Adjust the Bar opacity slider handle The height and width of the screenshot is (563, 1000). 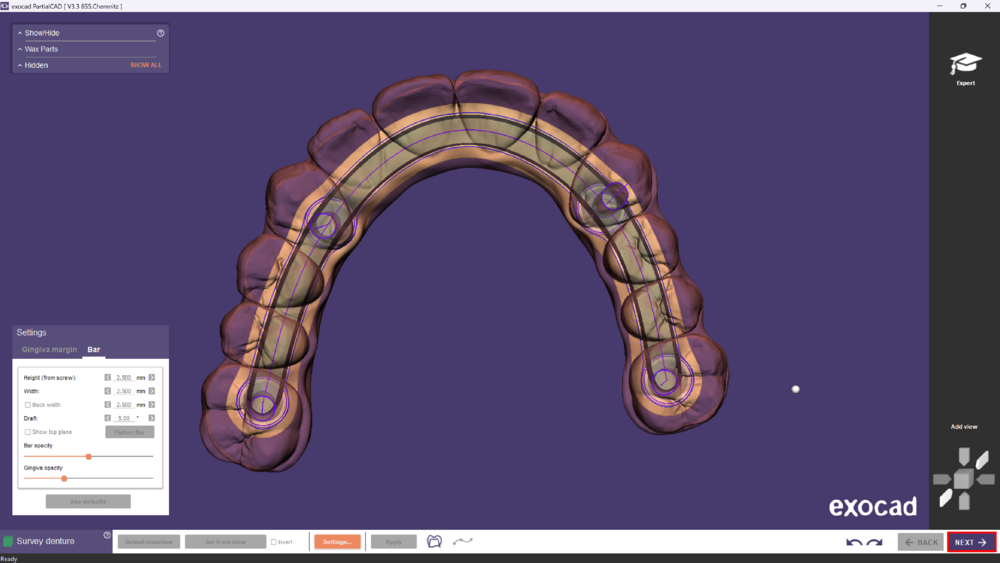coord(89,457)
